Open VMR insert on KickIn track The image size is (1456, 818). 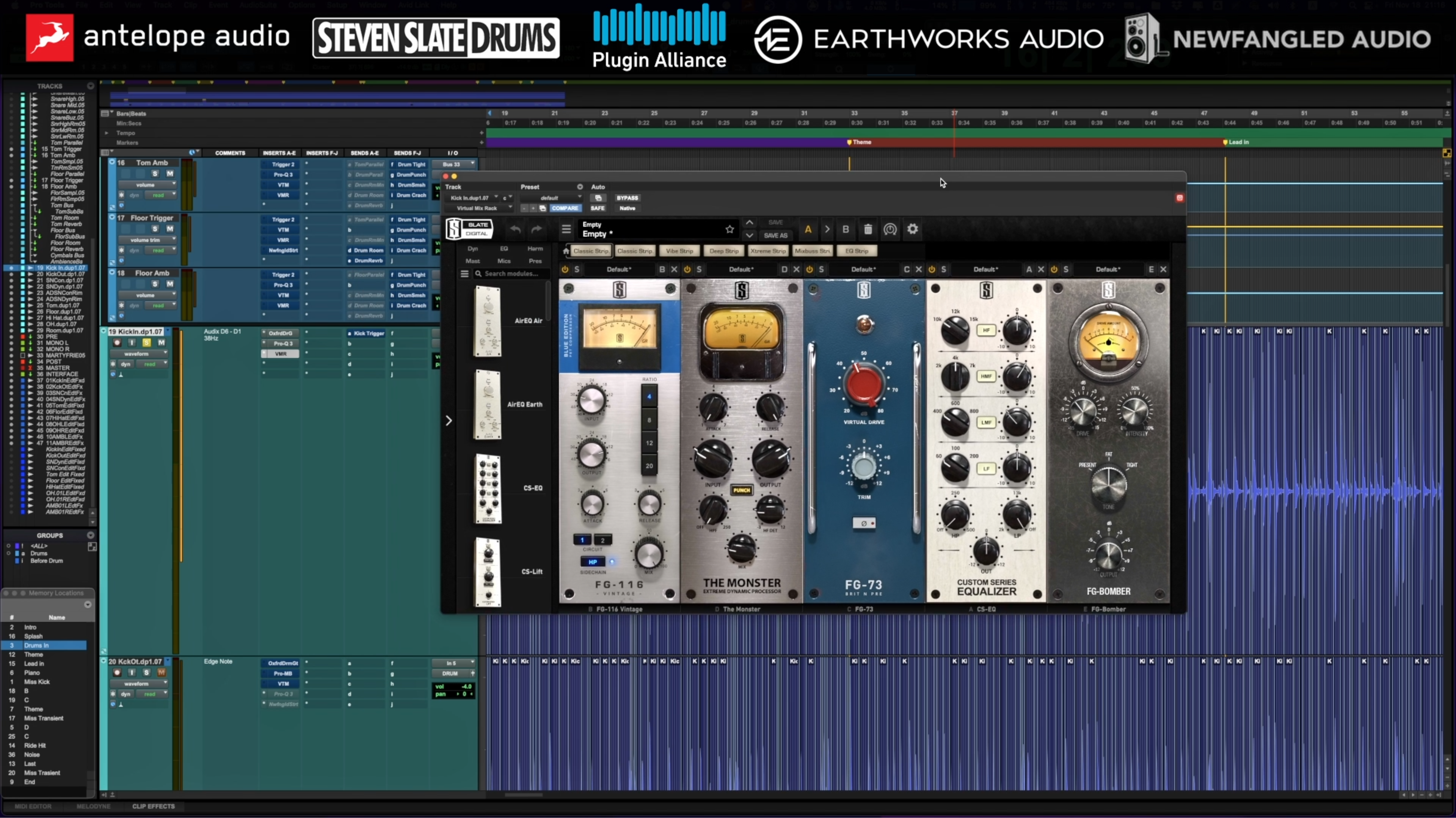click(x=280, y=353)
